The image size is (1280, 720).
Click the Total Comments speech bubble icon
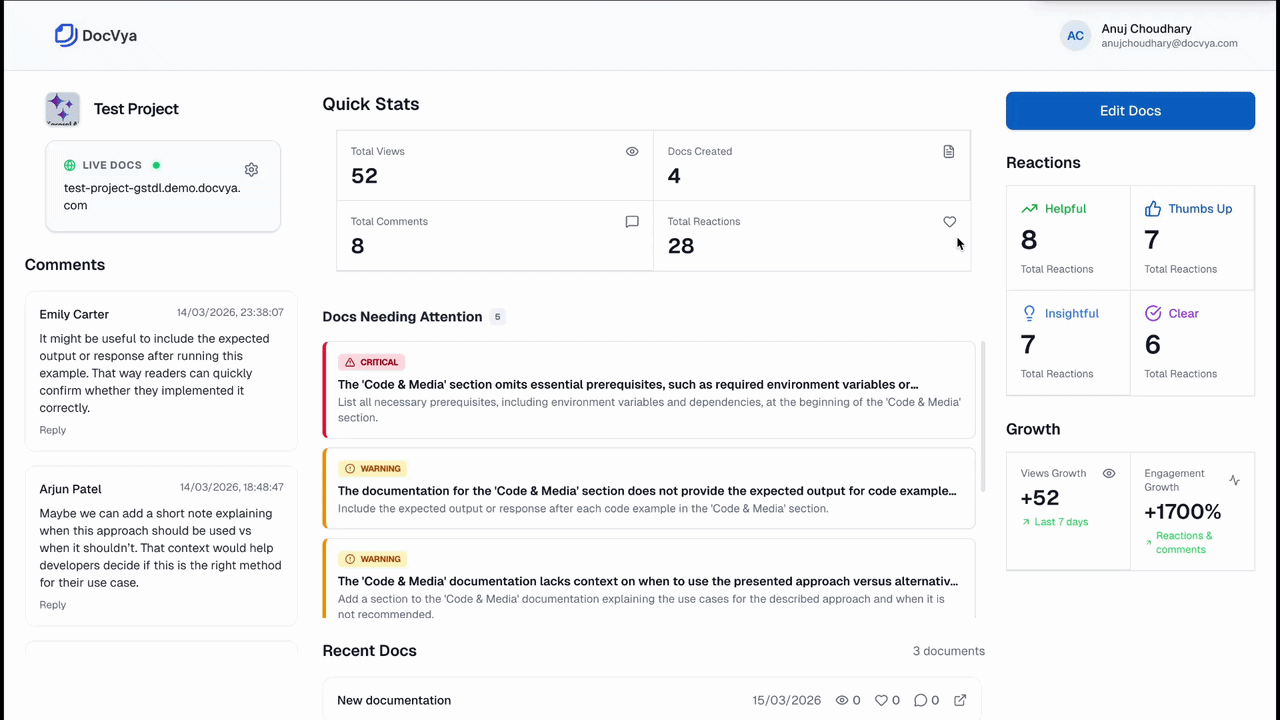pyautogui.click(x=632, y=221)
